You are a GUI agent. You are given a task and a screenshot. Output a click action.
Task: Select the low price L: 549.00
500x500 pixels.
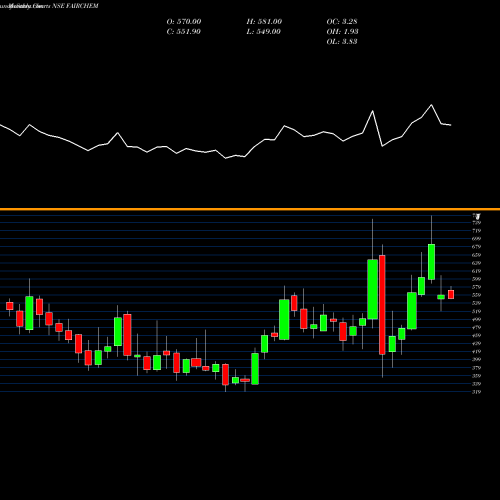[263, 31]
